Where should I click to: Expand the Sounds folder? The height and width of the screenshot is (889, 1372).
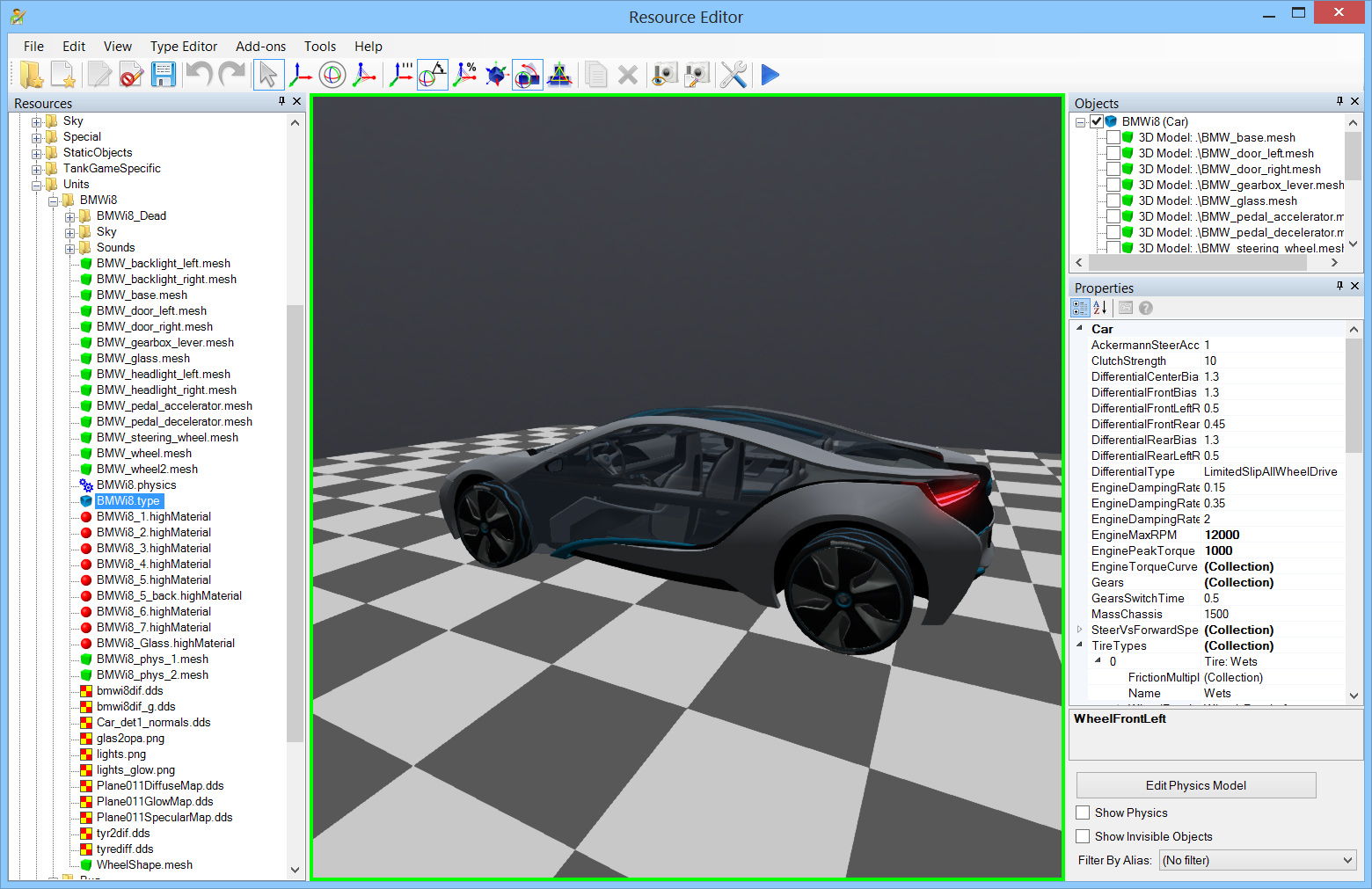[x=69, y=248]
